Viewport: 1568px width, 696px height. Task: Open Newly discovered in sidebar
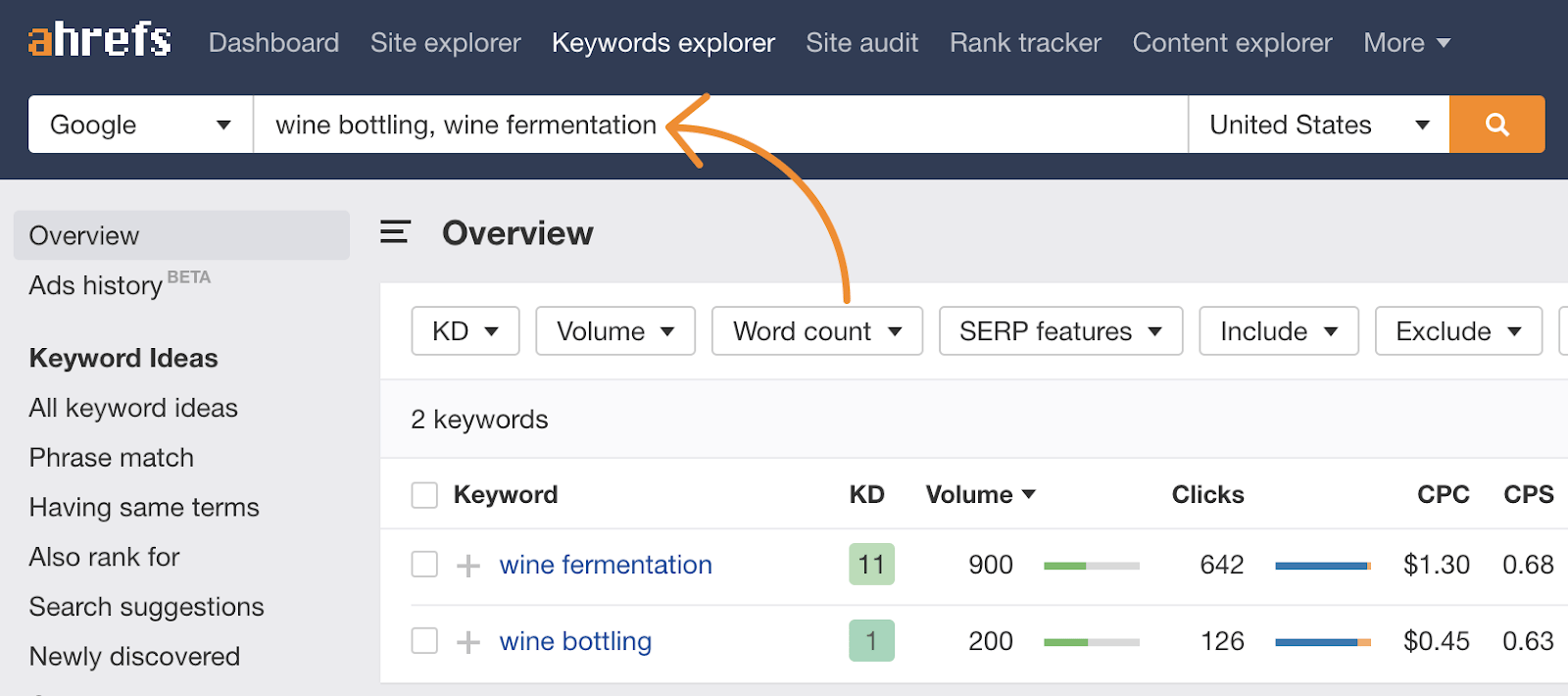(134, 657)
